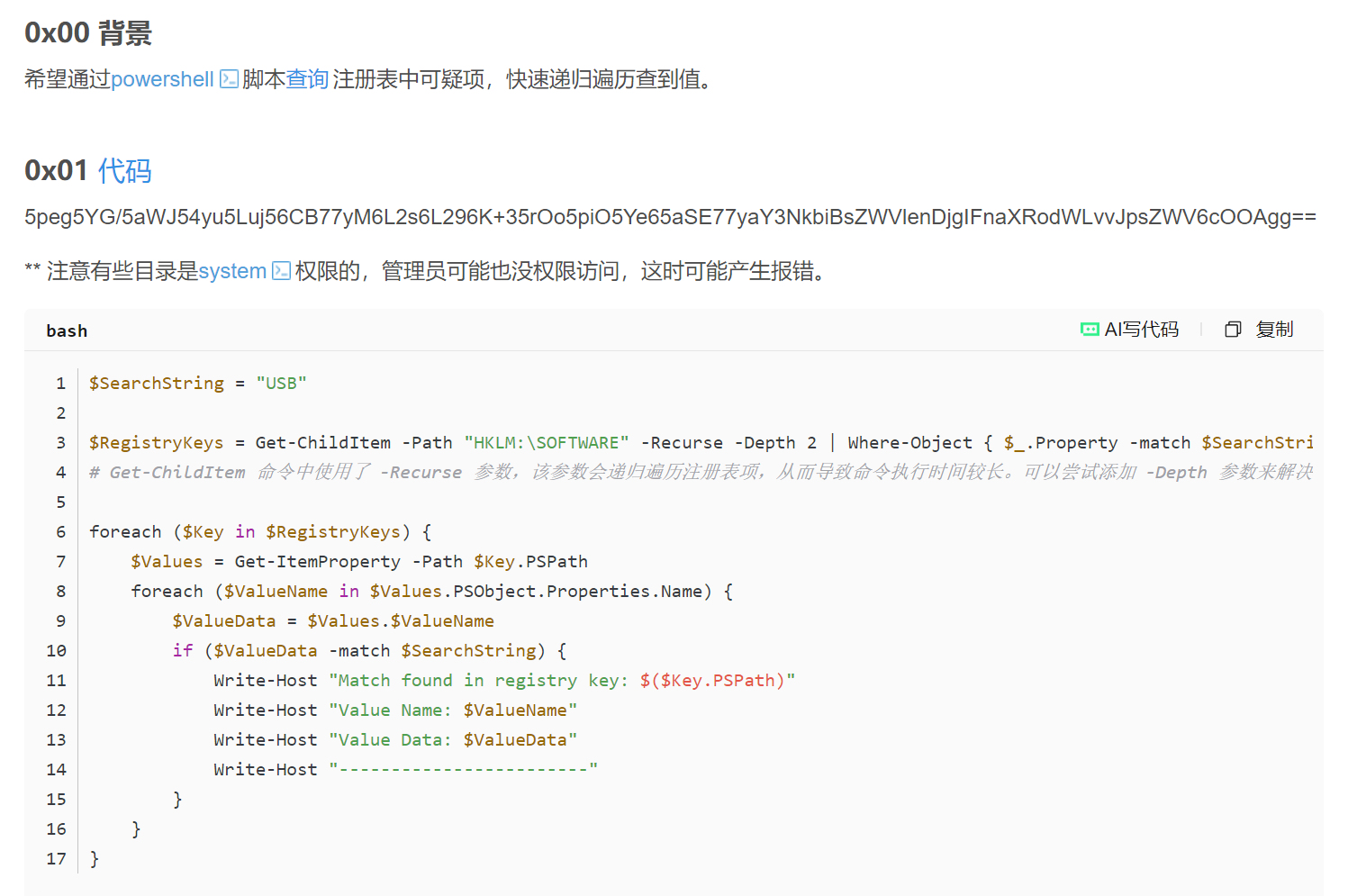Click the copy icon next to 复制
1348x896 pixels.
click(1233, 330)
